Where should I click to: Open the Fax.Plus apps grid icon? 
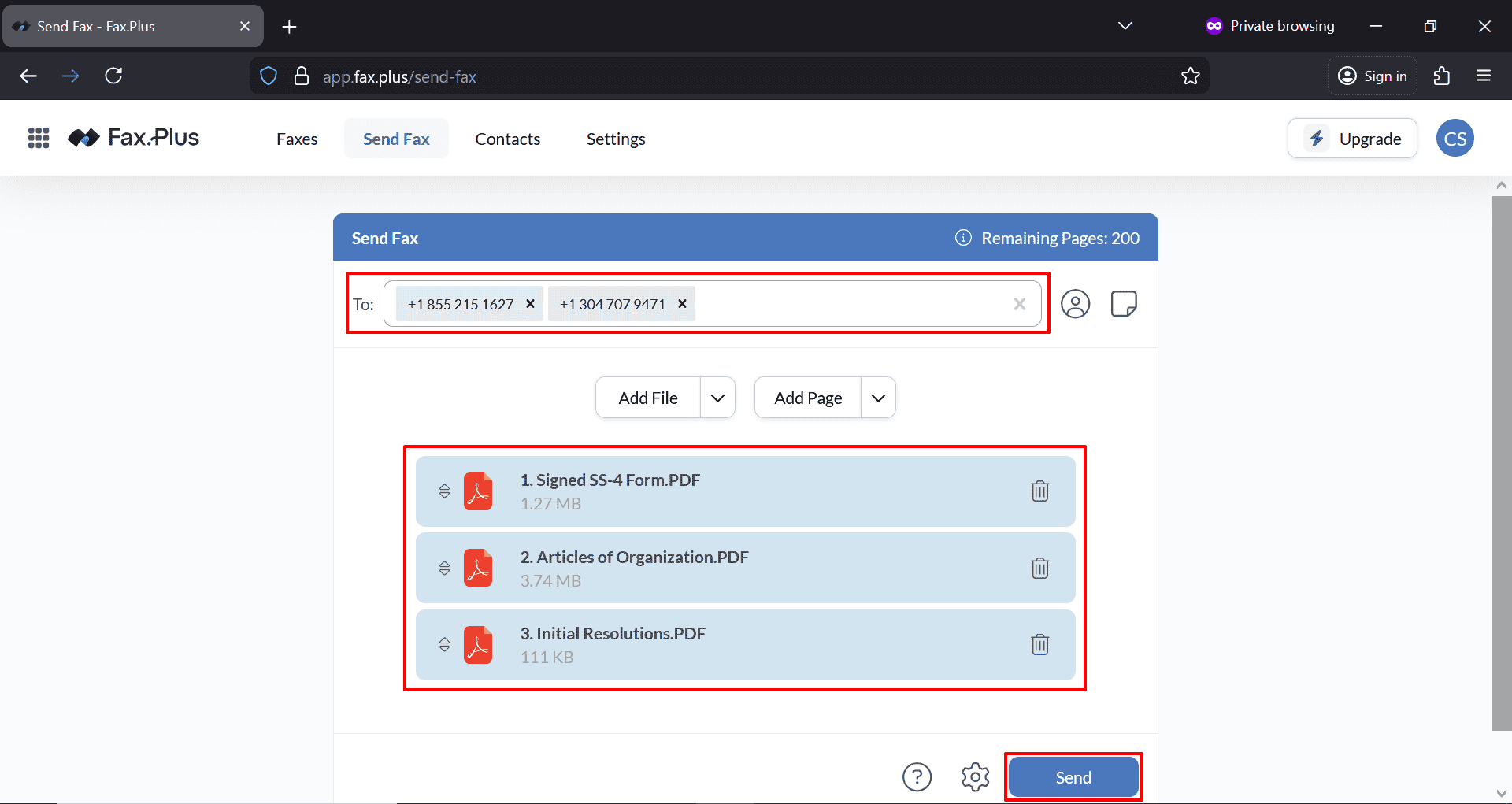(39, 139)
